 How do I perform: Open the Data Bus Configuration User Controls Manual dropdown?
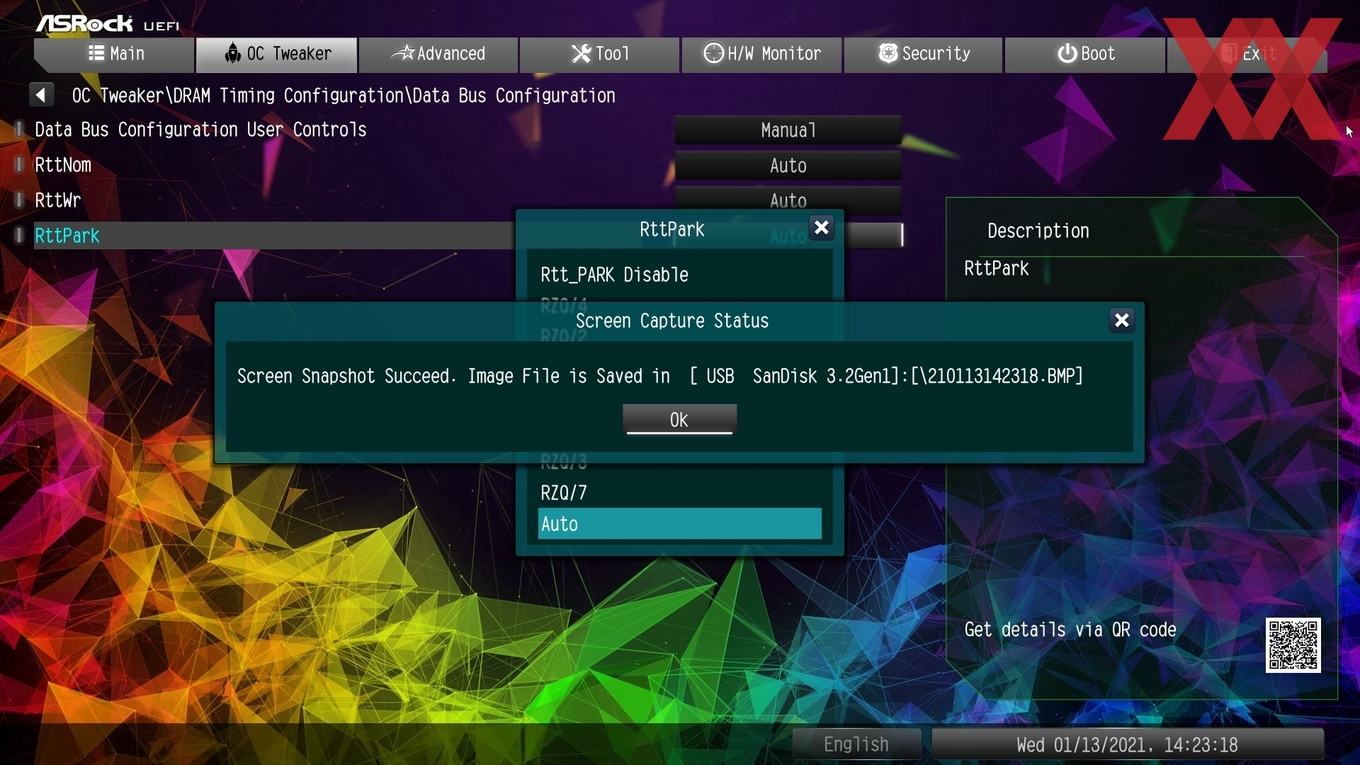click(788, 130)
